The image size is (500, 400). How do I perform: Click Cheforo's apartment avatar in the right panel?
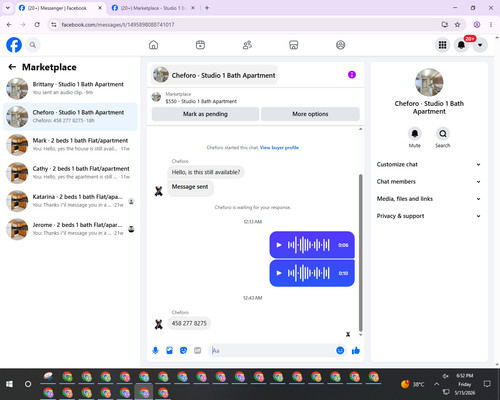coord(429,82)
